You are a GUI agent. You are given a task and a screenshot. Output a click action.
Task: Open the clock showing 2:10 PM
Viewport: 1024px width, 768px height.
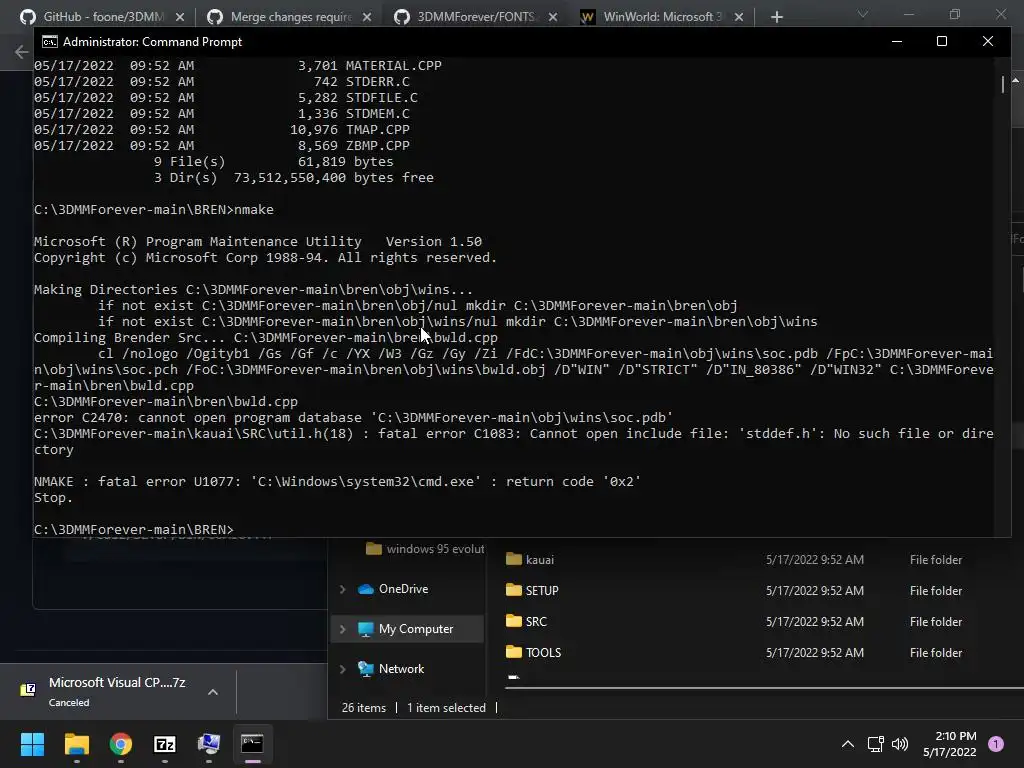click(950, 744)
